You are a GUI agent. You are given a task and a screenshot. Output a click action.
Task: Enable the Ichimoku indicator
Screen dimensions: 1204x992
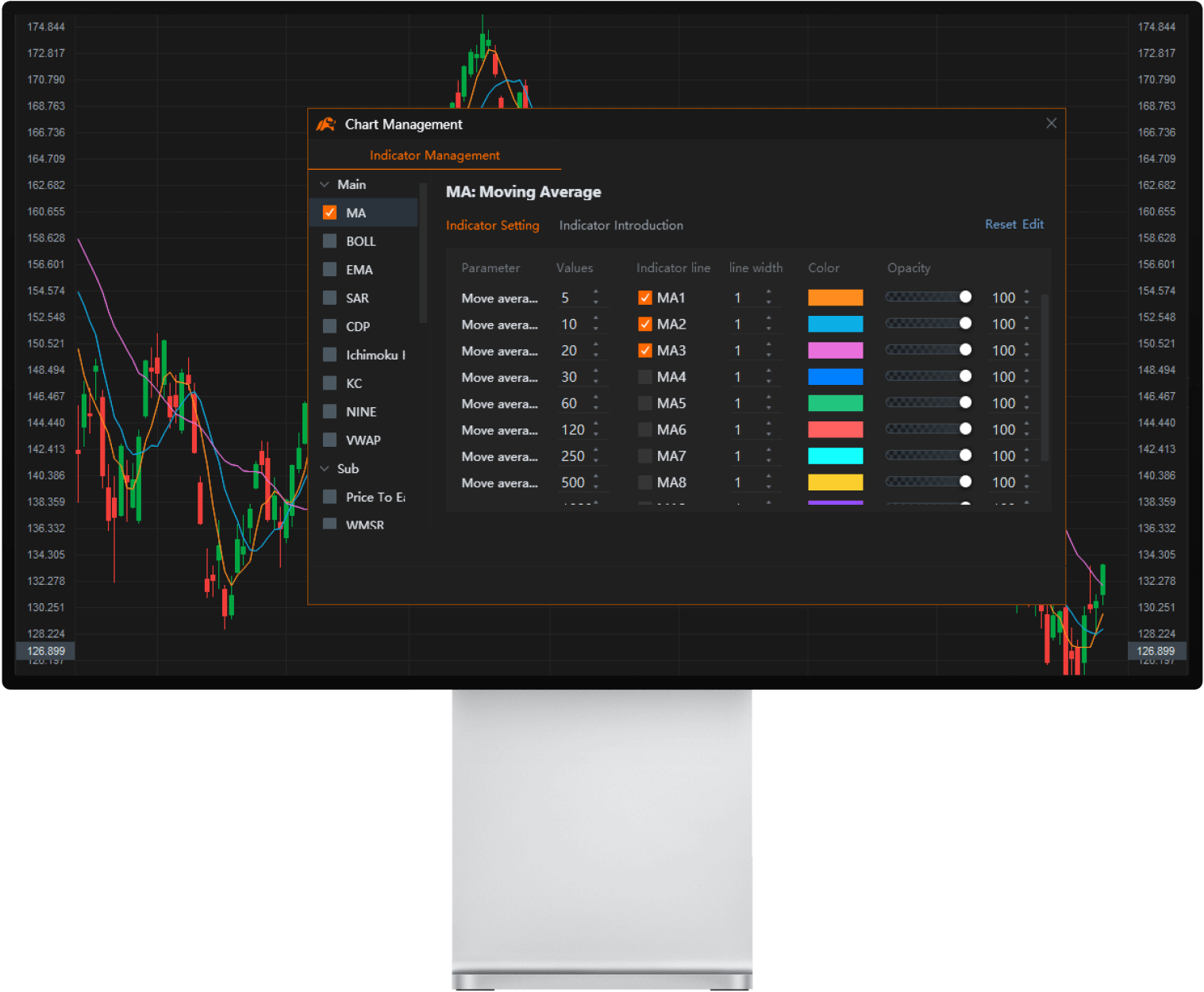coord(329,355)
